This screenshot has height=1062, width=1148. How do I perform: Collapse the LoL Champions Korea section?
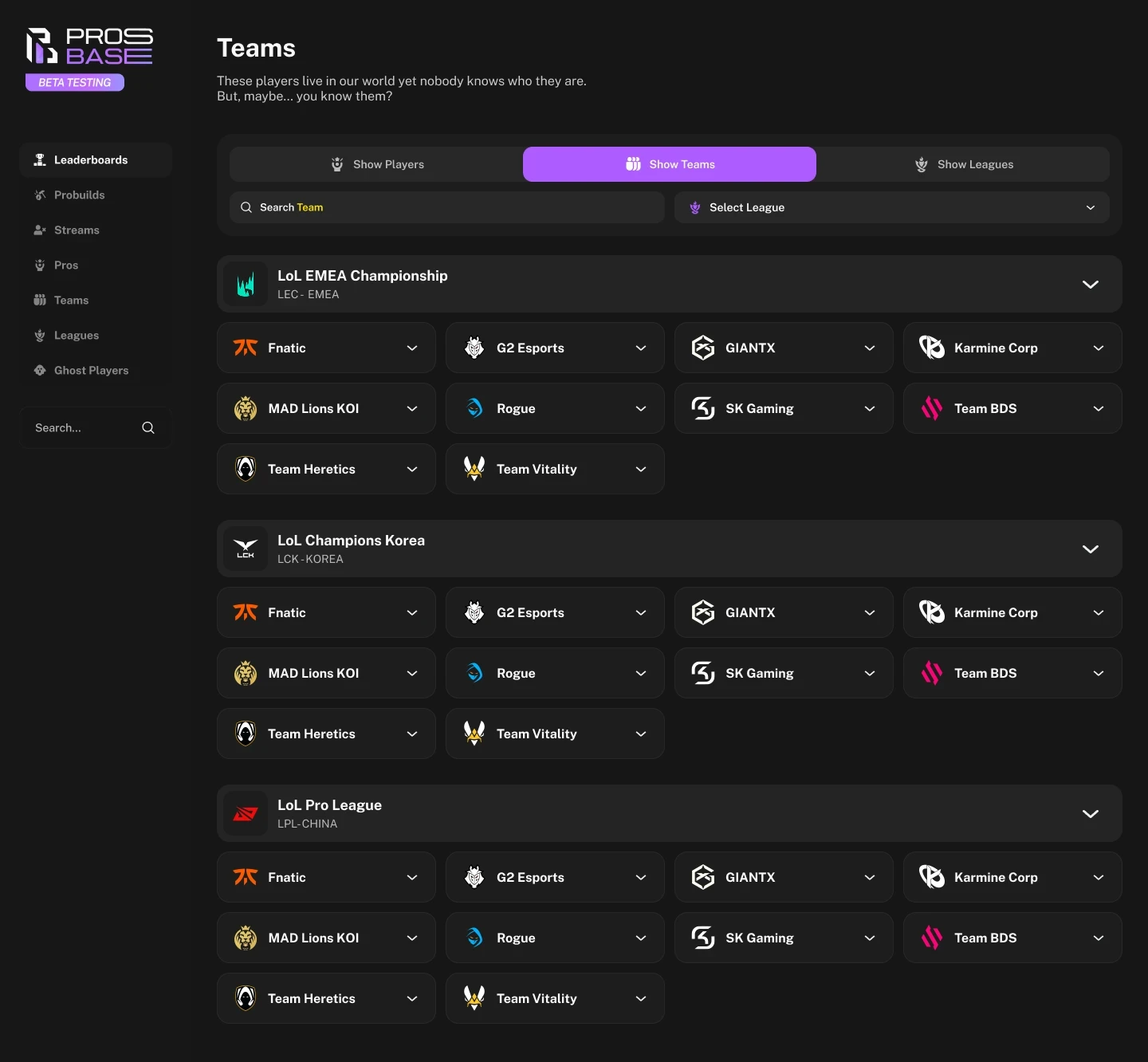click(1091, 549)
